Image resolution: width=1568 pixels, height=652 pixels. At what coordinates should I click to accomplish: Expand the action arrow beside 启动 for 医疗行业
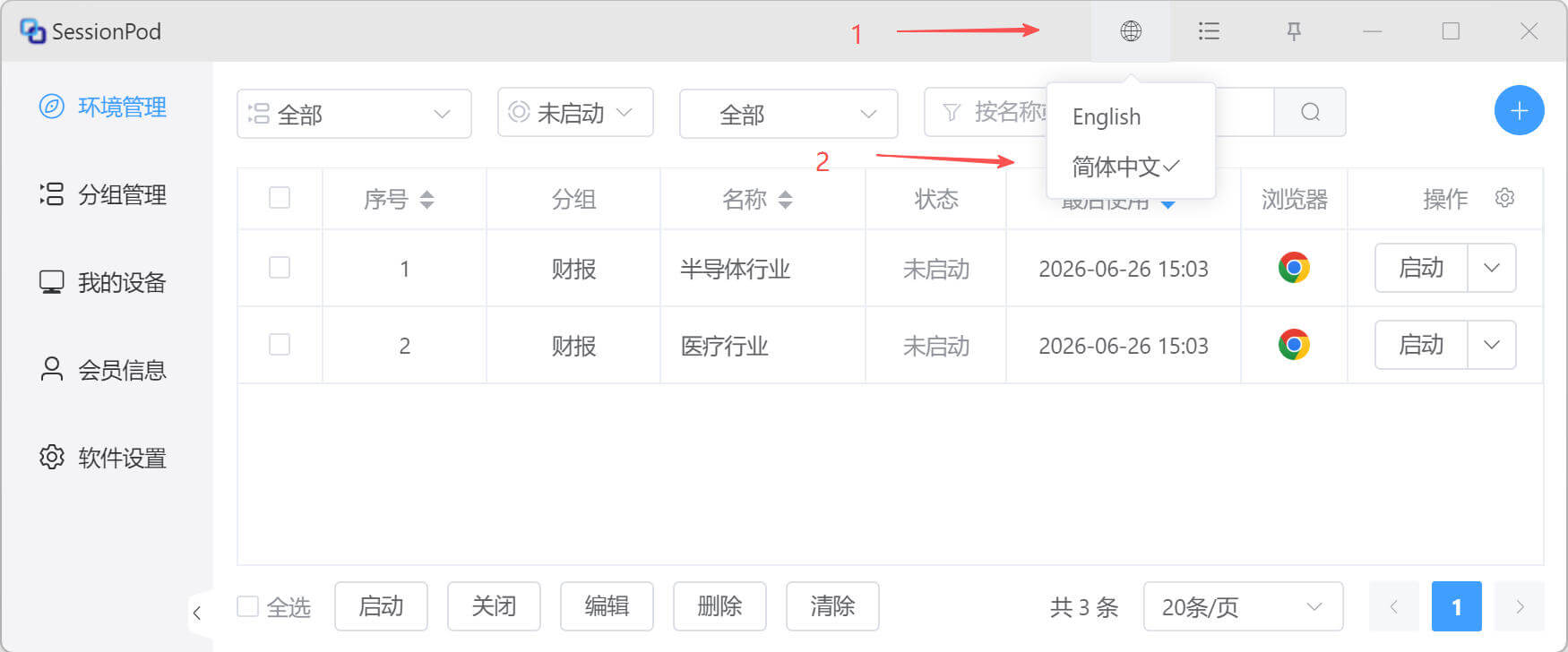1492,345
